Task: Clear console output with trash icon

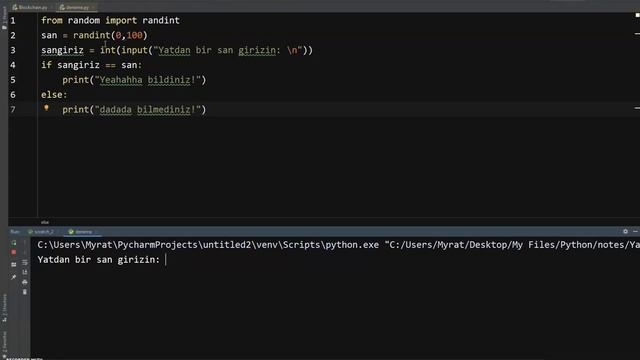Action: coord(25,292)
